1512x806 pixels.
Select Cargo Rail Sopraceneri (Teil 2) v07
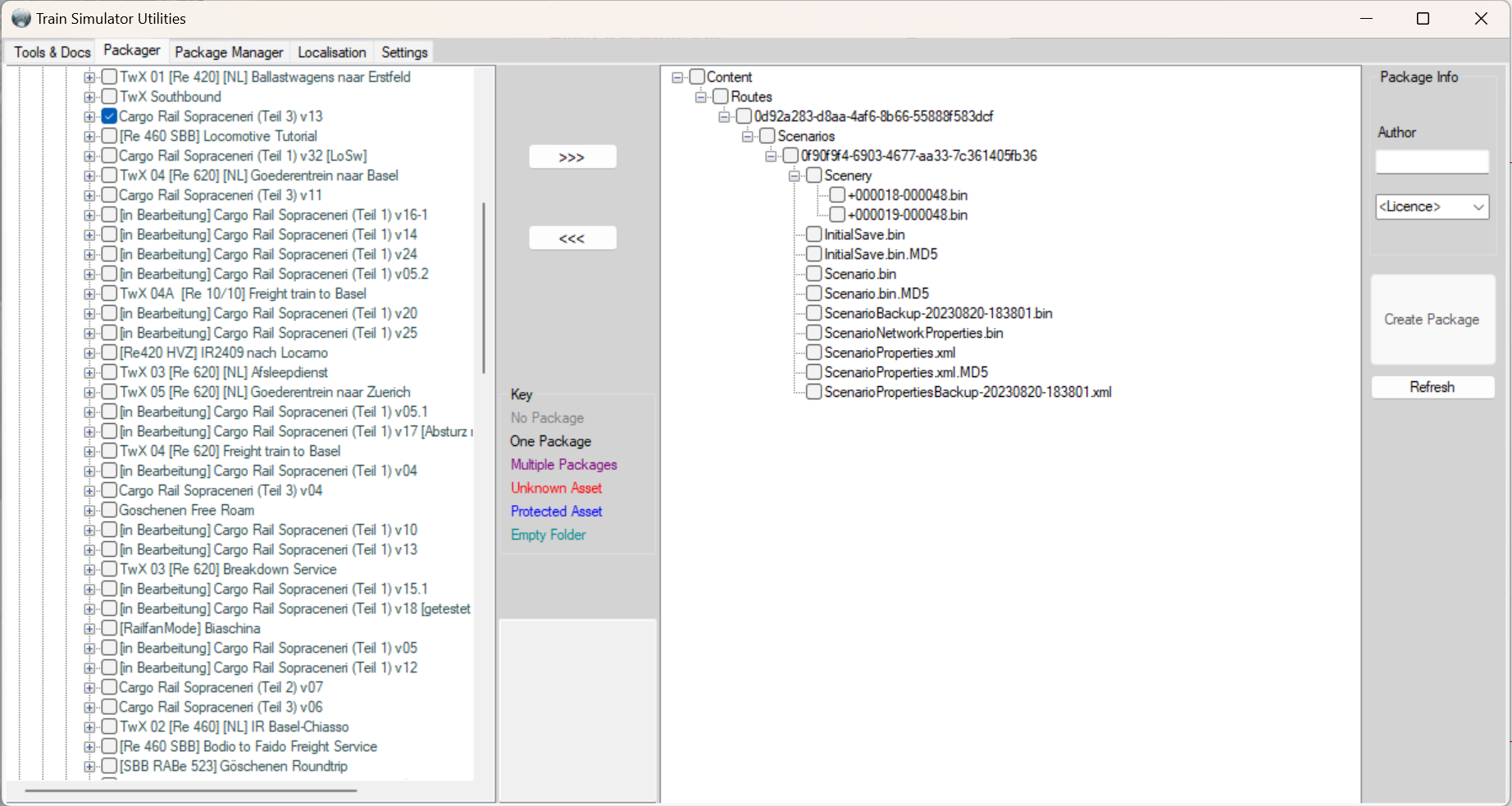click(221, 687)
